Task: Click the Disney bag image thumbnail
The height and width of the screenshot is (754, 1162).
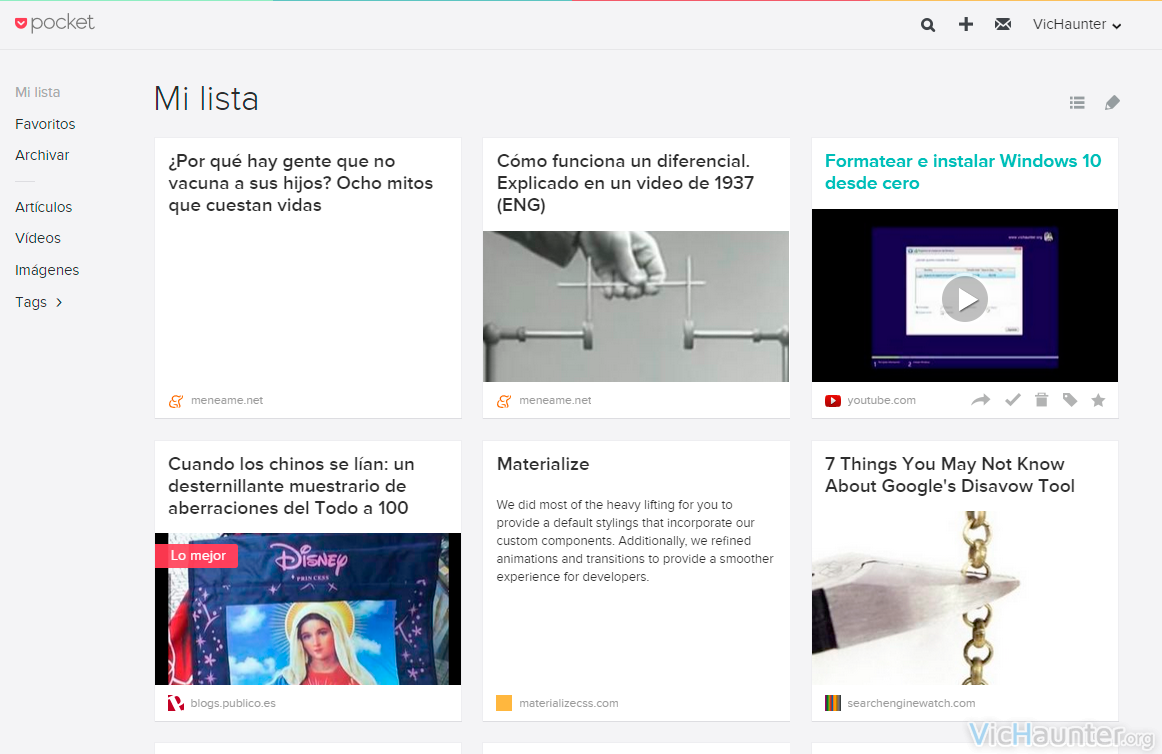Action: point(308,609)
